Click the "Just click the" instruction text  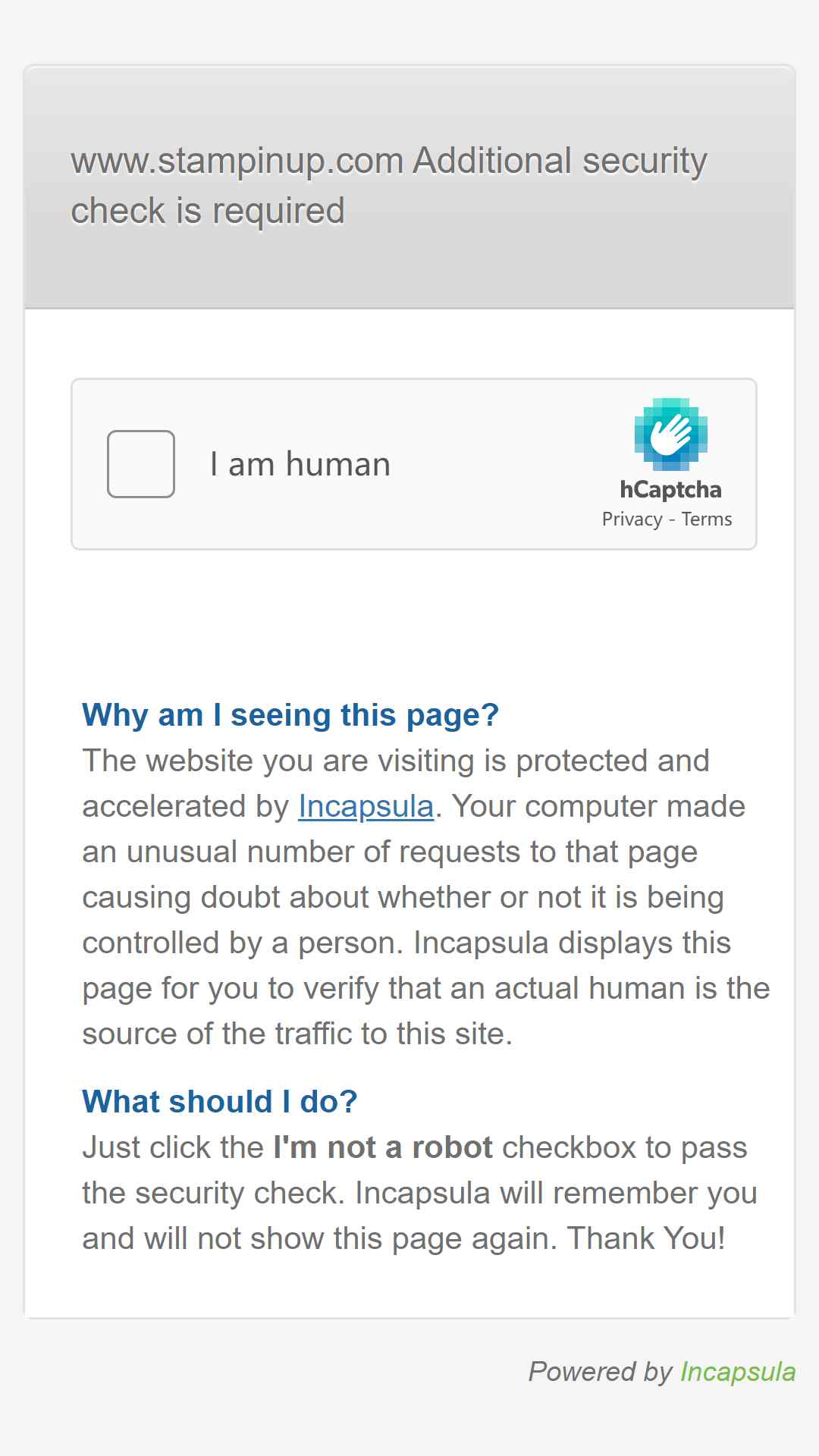[x=173, y=1147]
